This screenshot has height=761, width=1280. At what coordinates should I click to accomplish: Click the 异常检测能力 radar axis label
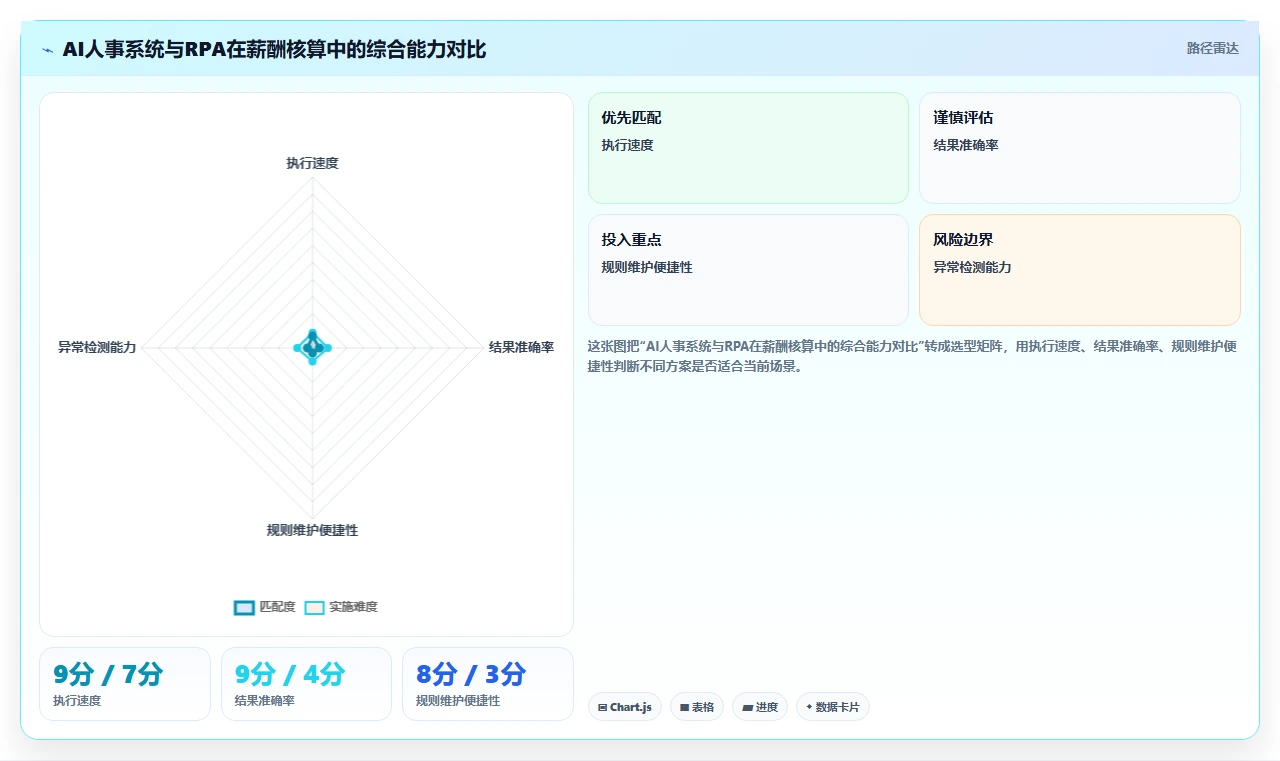point(97,347)
